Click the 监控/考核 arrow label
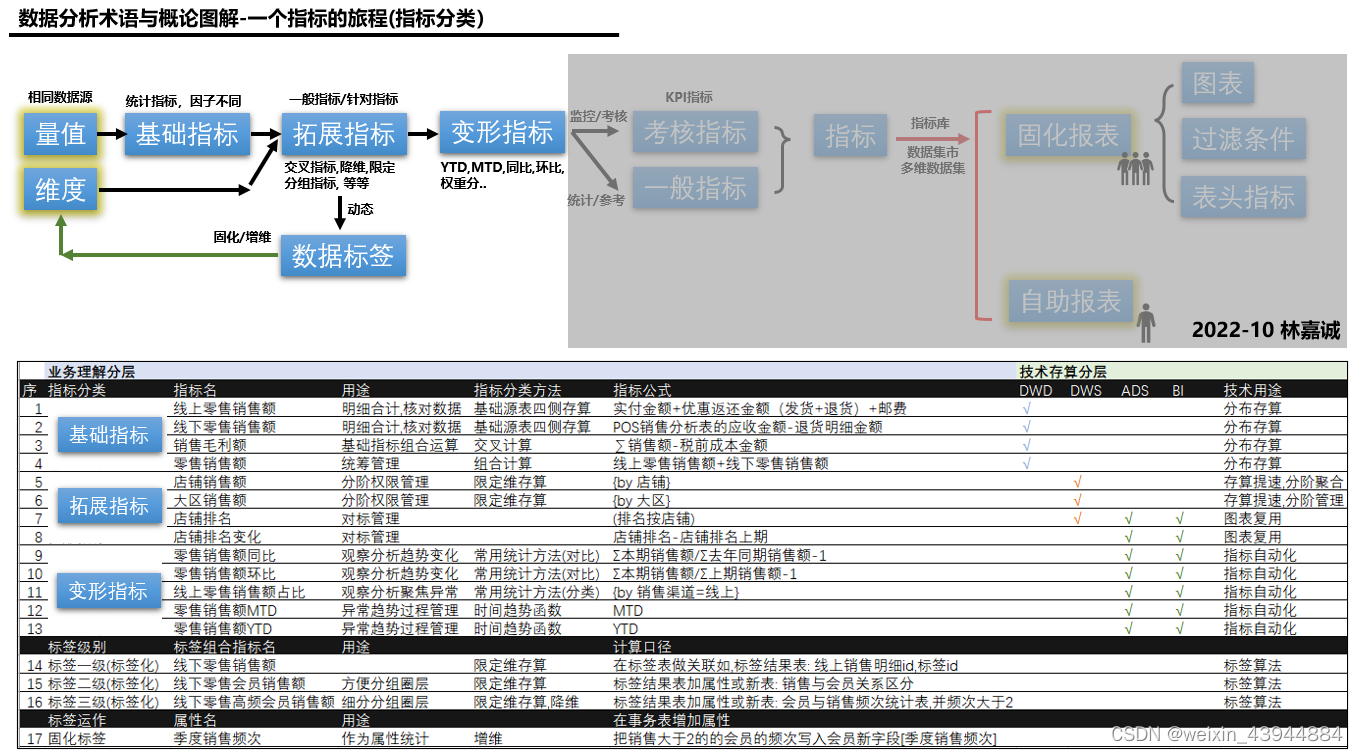The height and width of the screenshot is (753, 1358). click(x=598, y=116)
